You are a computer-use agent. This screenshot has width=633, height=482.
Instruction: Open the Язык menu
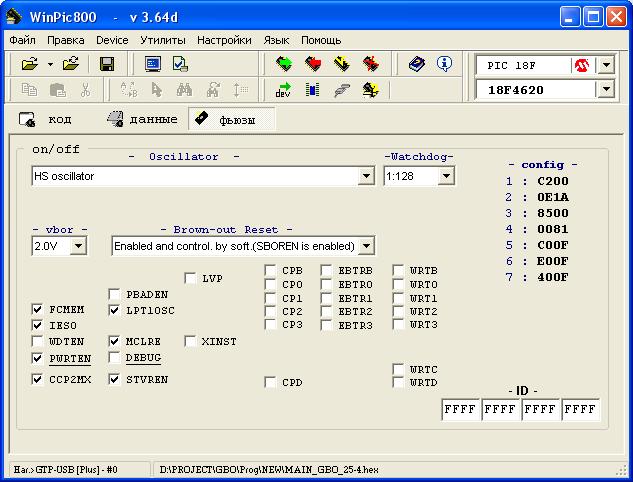point(276,40)
